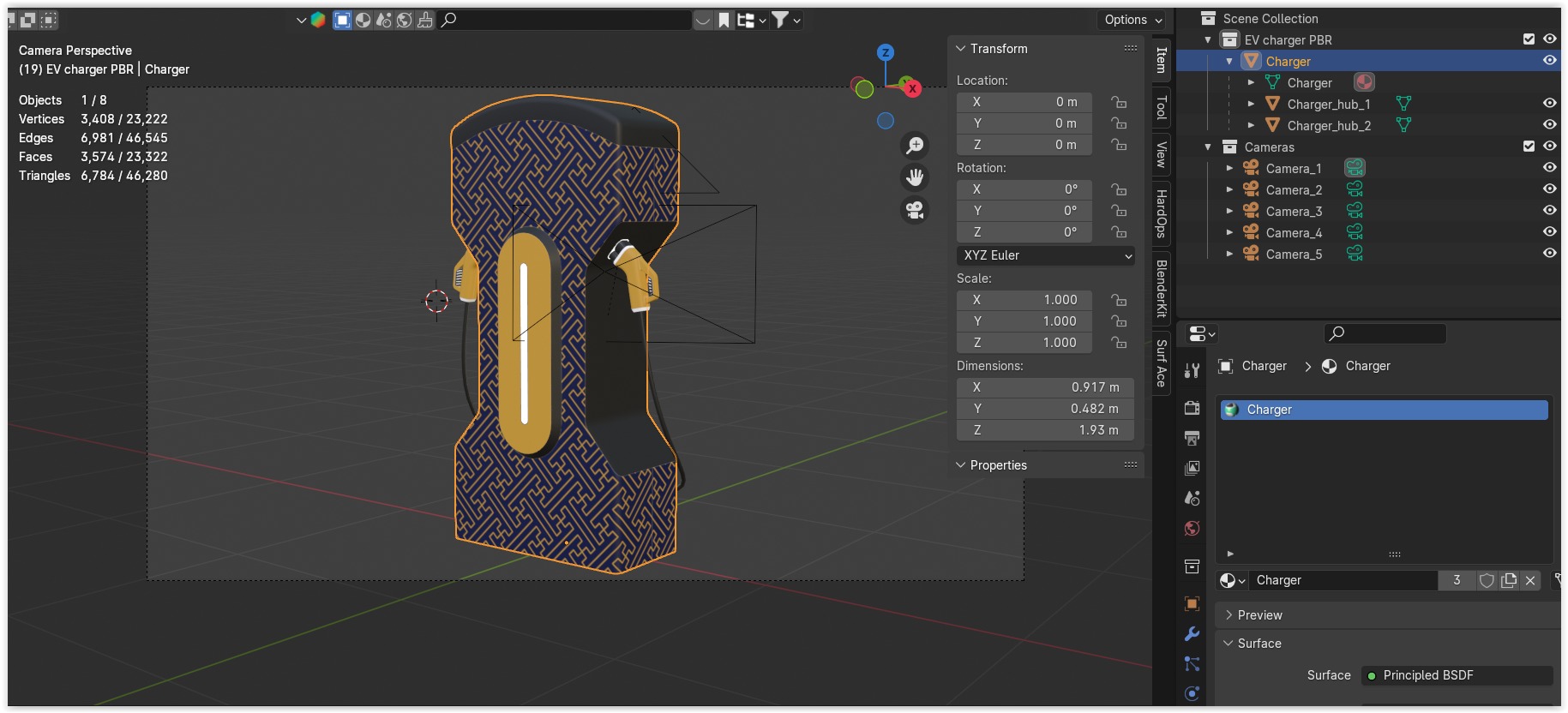This screenshot has height=713, width=1568.
Task: Click the blue Z axis gizmo handle
Action: (x=886, y=52)
